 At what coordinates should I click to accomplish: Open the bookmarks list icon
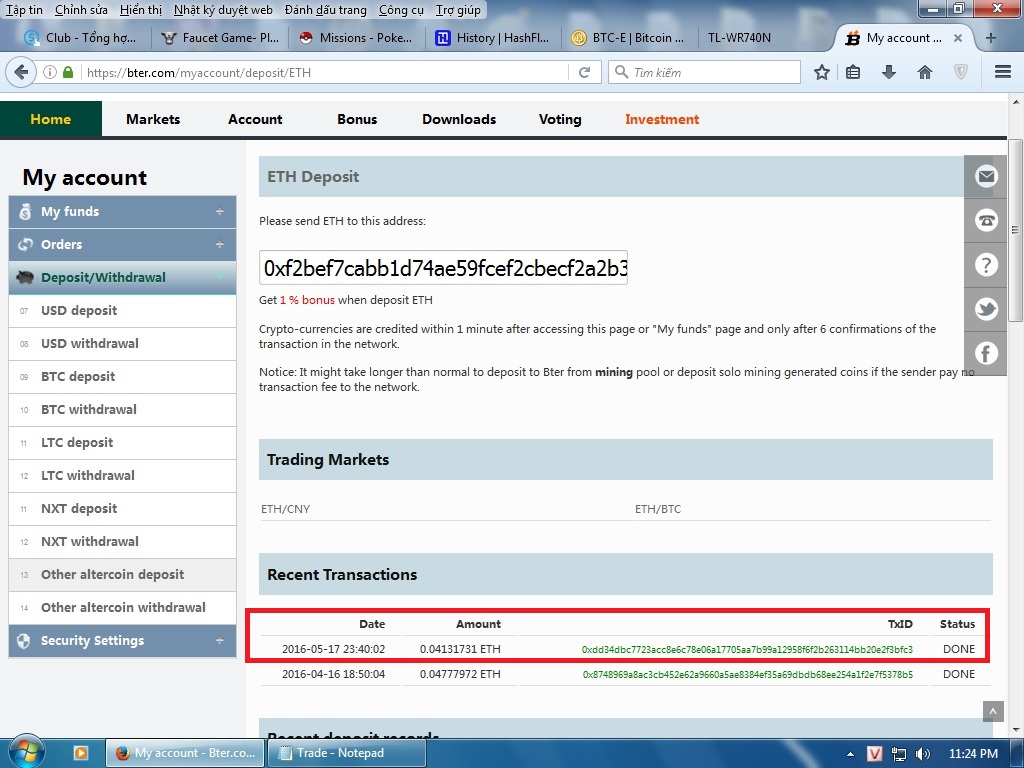pyautogui.click(x=853, y=72)
